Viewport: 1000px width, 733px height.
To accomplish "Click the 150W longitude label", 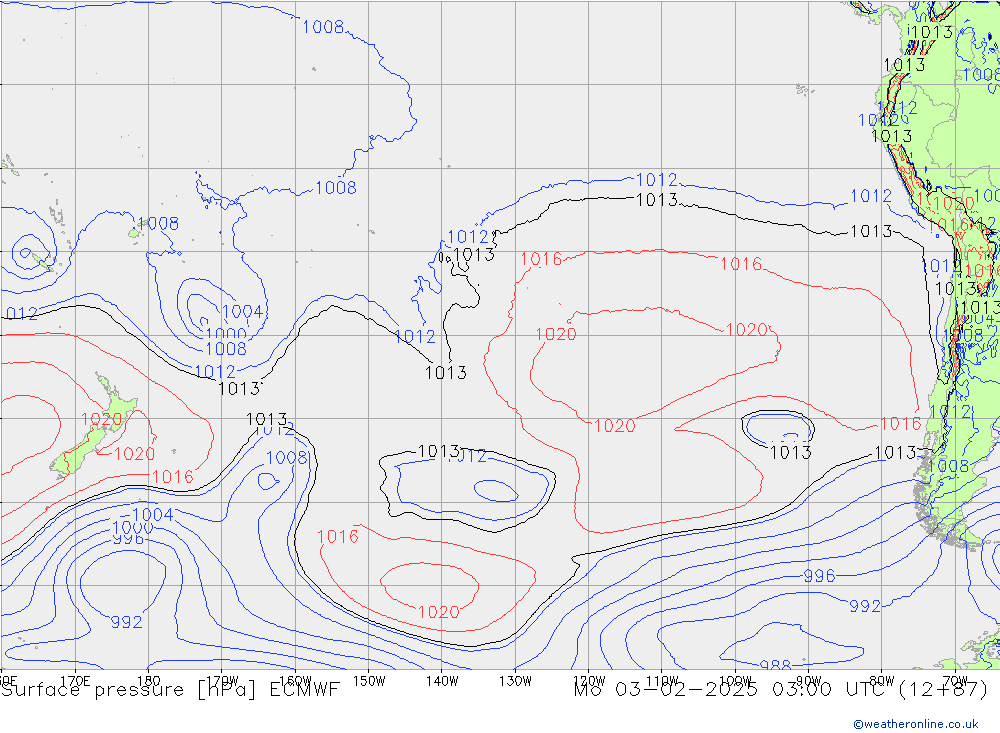I will click(369, 681).
